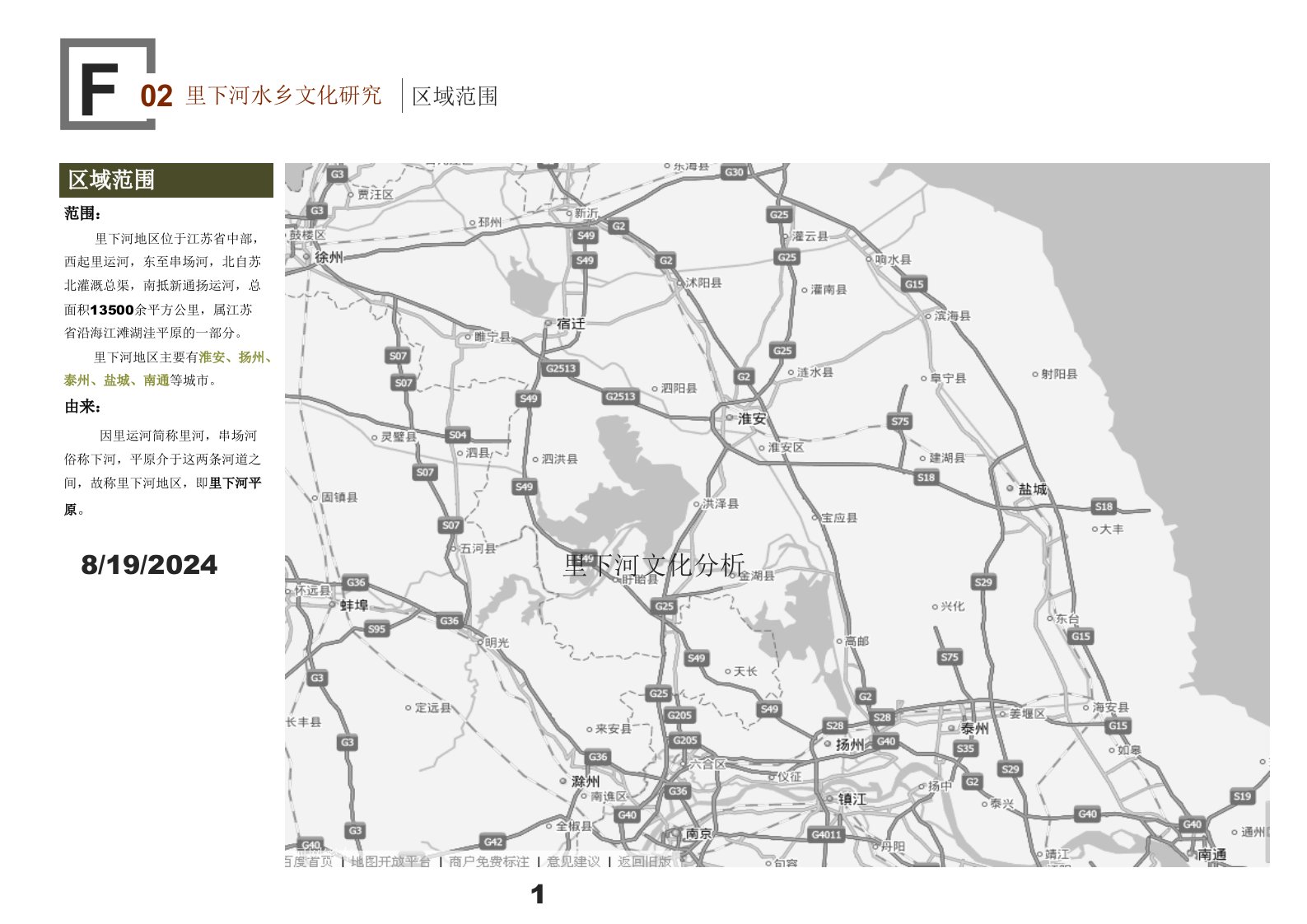Click the 滨海县 label on the map
The height and width of the screenshot is (924, 1307).
[x=952, y=315]
